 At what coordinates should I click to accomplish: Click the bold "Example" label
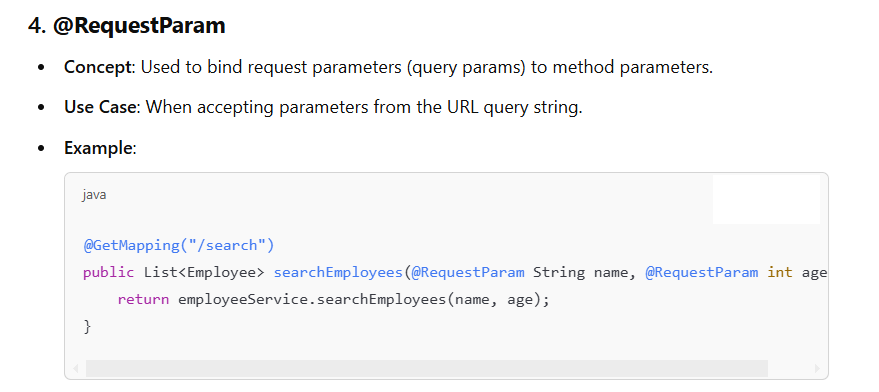point(99,148)
